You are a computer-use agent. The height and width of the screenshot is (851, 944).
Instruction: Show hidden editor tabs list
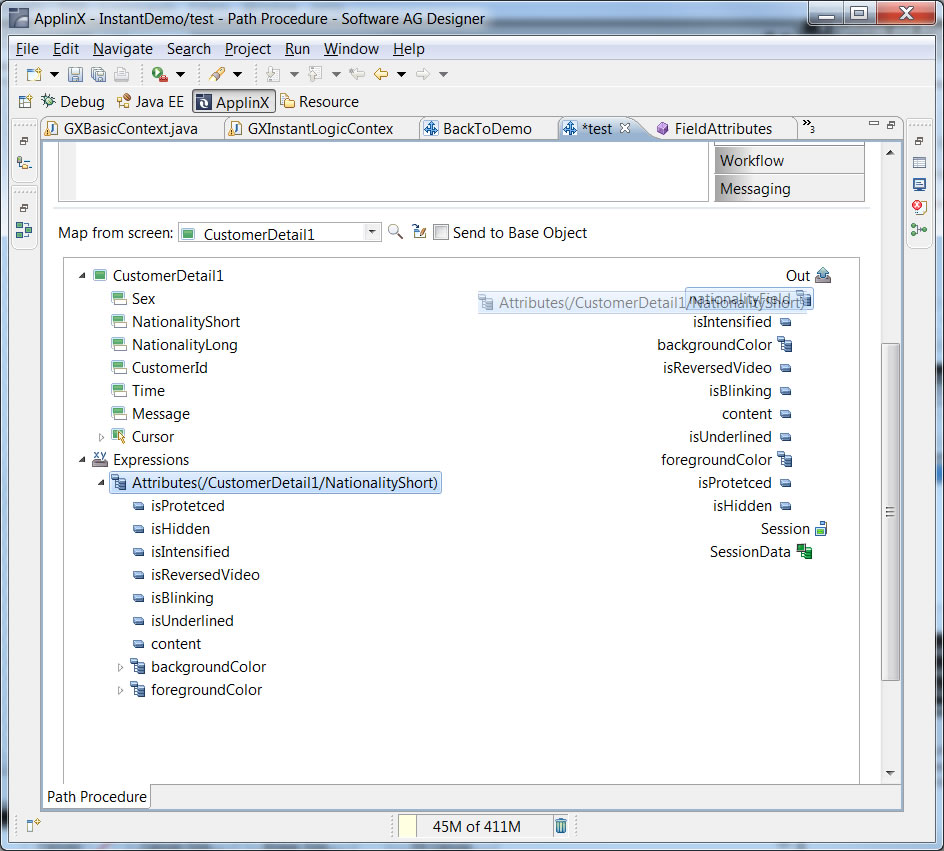pos(809,125)
